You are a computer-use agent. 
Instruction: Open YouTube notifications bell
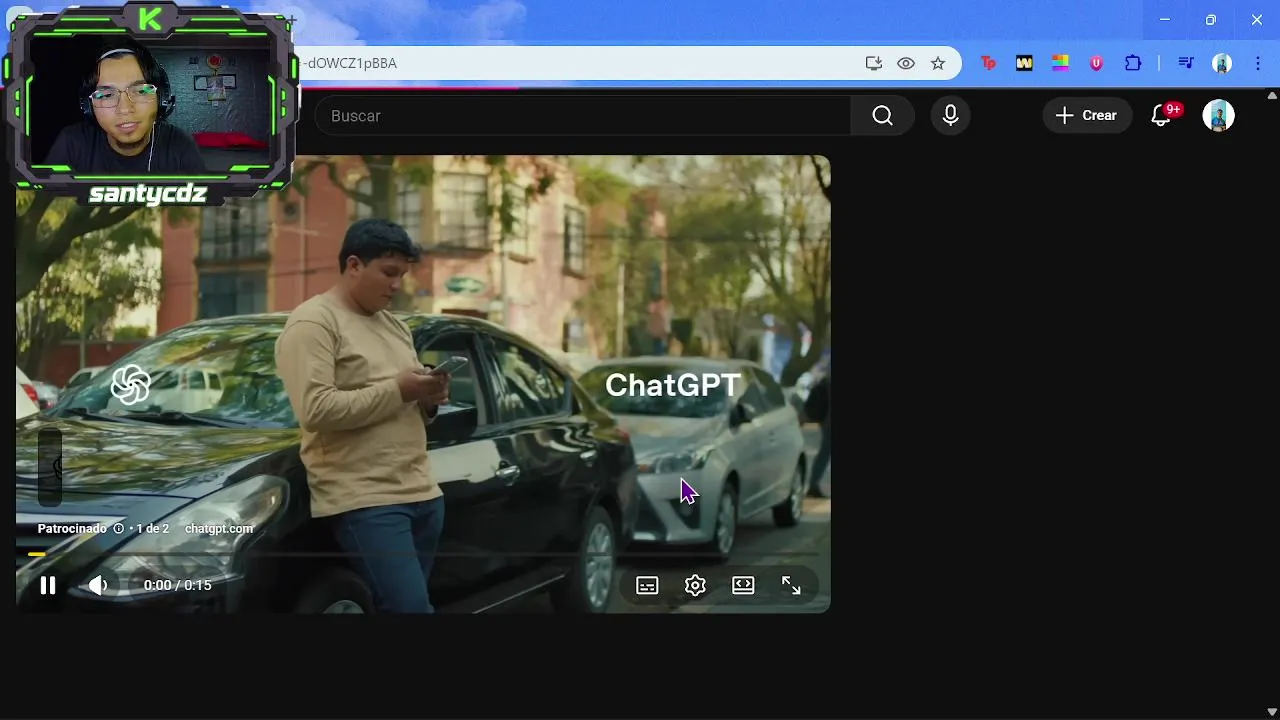point(1161,116)
